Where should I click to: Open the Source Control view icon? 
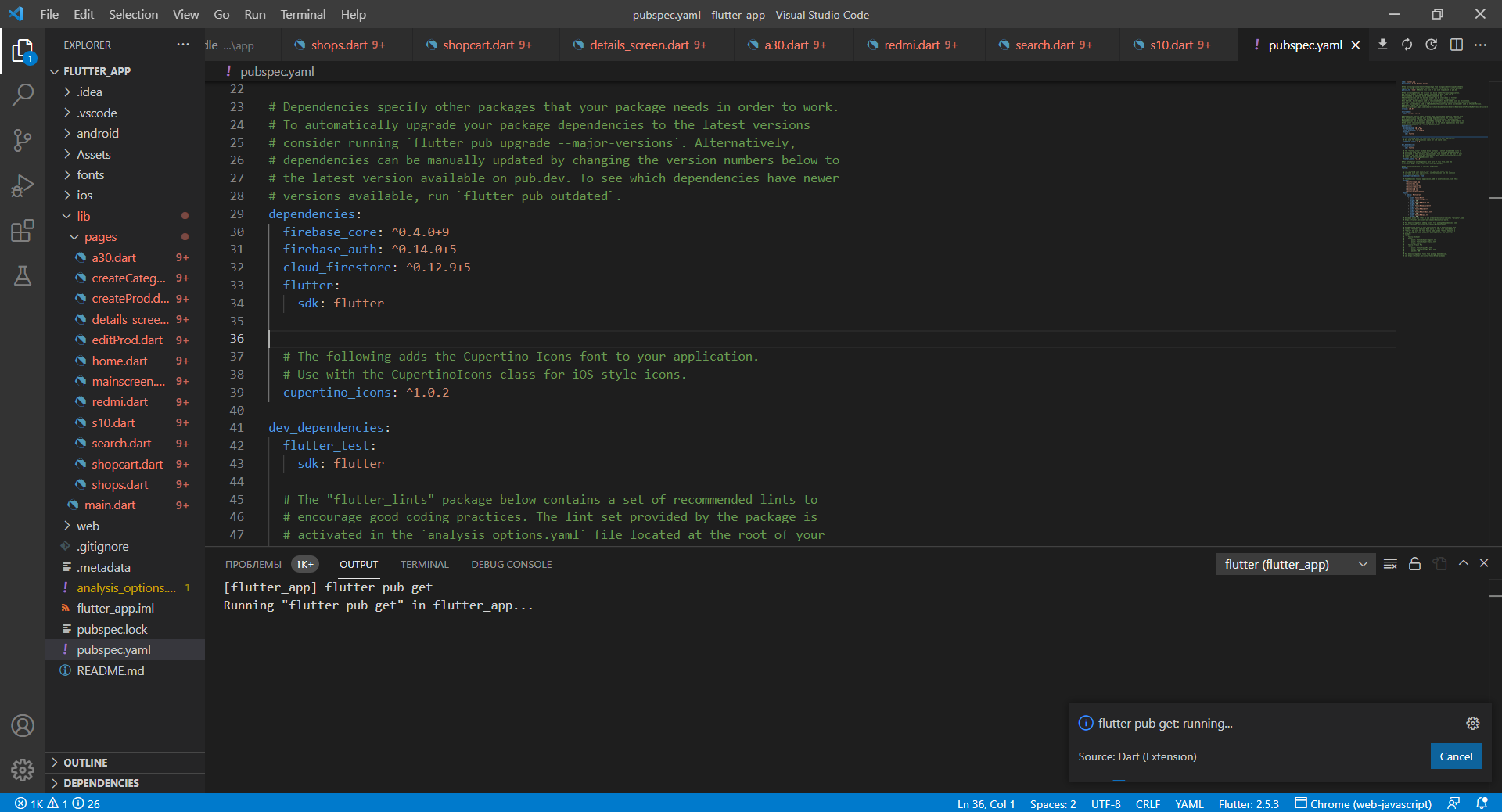click(23, 140)
